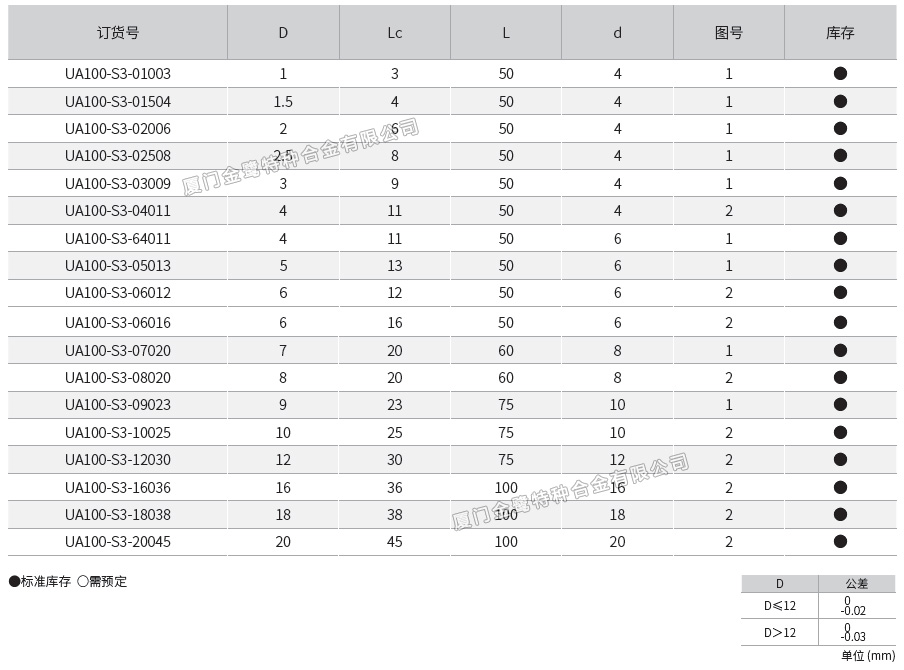Click the Lc column header
Screen dimensions: 904x670
[x=395, y=33]
